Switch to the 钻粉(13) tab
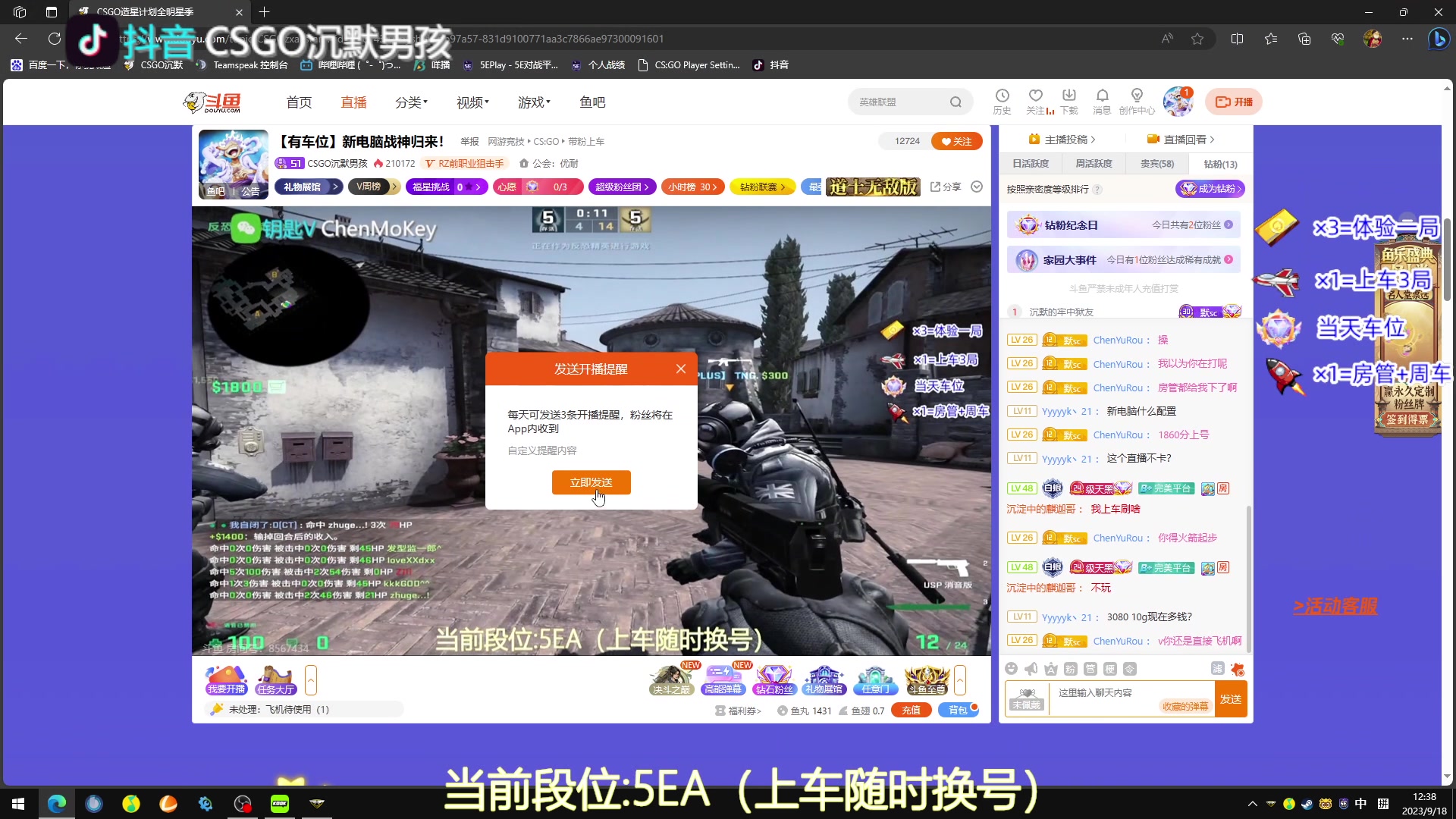Viewport: 1456px width, 819px height. [1221, 164]
